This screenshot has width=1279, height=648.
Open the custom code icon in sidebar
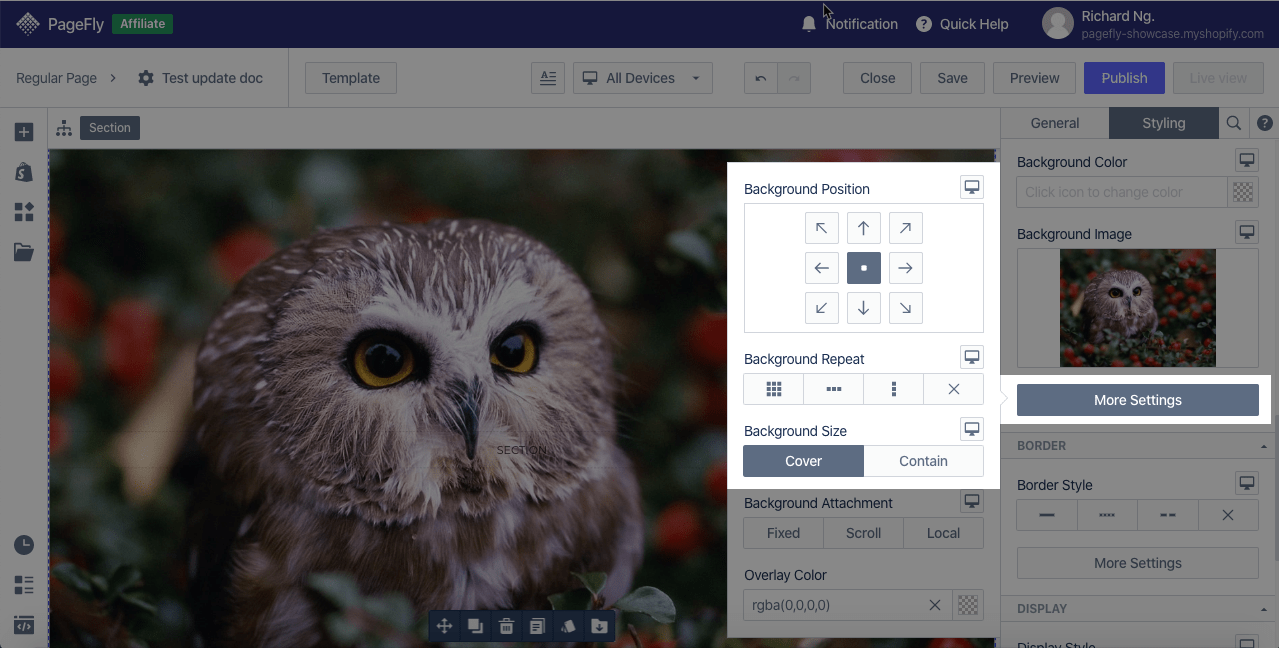24,625
